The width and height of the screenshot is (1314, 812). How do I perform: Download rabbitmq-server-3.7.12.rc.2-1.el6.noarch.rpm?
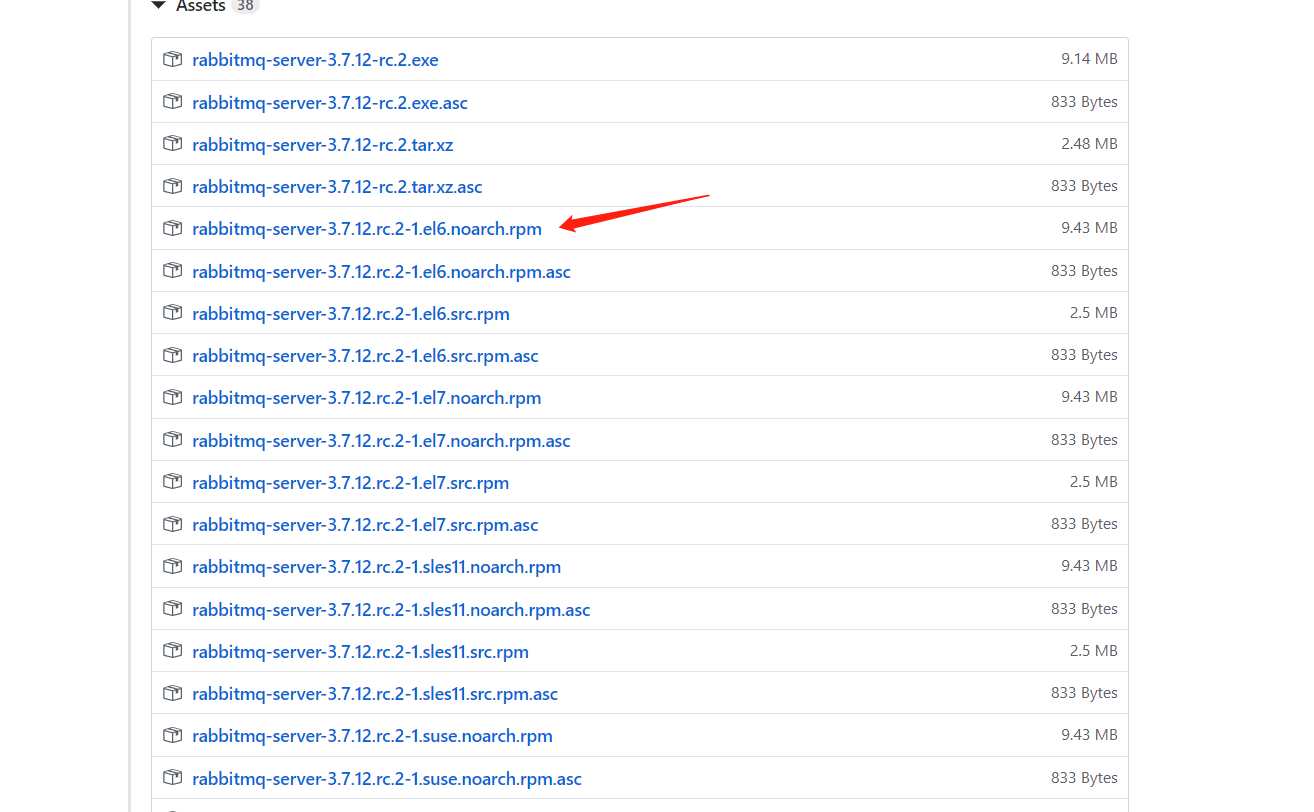click(x=367, y=229)
